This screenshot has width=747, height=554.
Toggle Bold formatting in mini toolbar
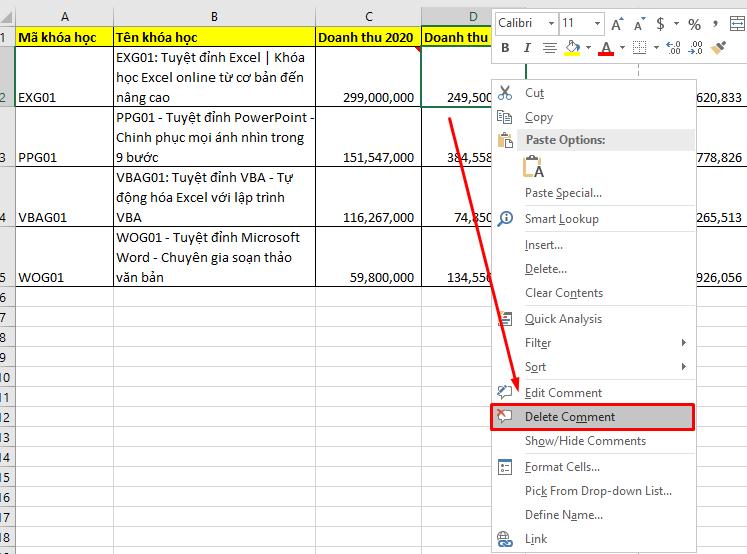click(505, 48)
